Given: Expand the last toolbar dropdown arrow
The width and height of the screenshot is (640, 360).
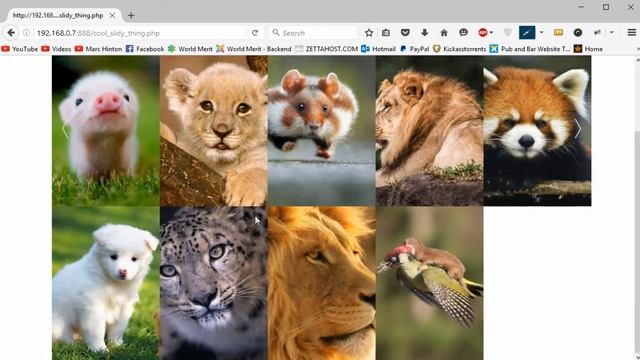Looking at the screenshot, I should pos(611,33).
